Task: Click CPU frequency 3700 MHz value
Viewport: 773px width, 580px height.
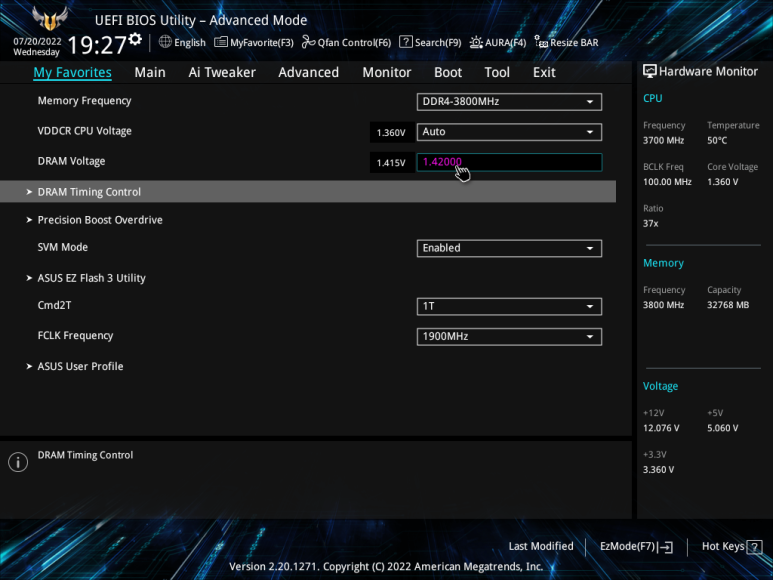Action: [x=663, y=140]
